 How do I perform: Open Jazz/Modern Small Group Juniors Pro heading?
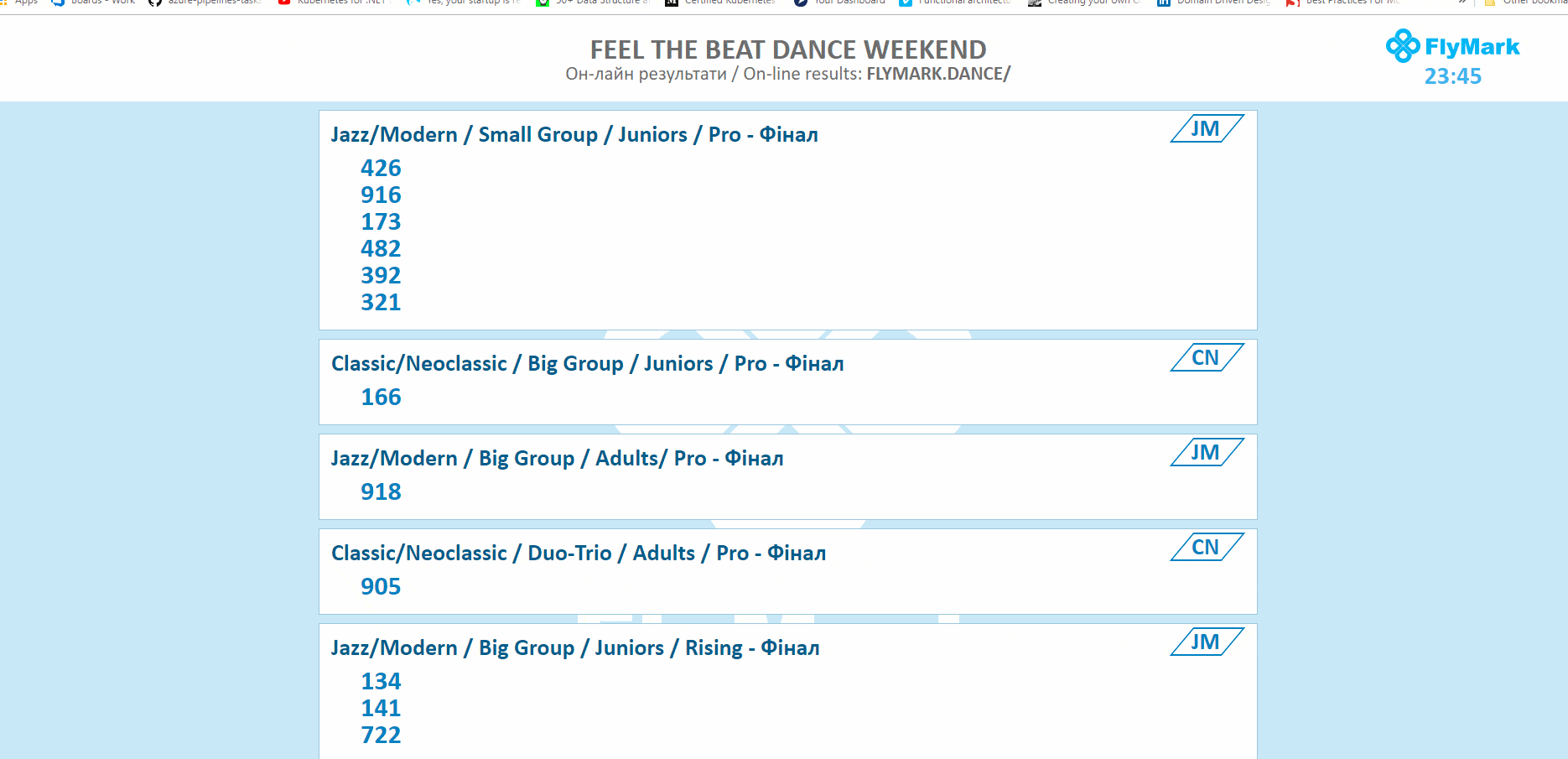(574, 135)
